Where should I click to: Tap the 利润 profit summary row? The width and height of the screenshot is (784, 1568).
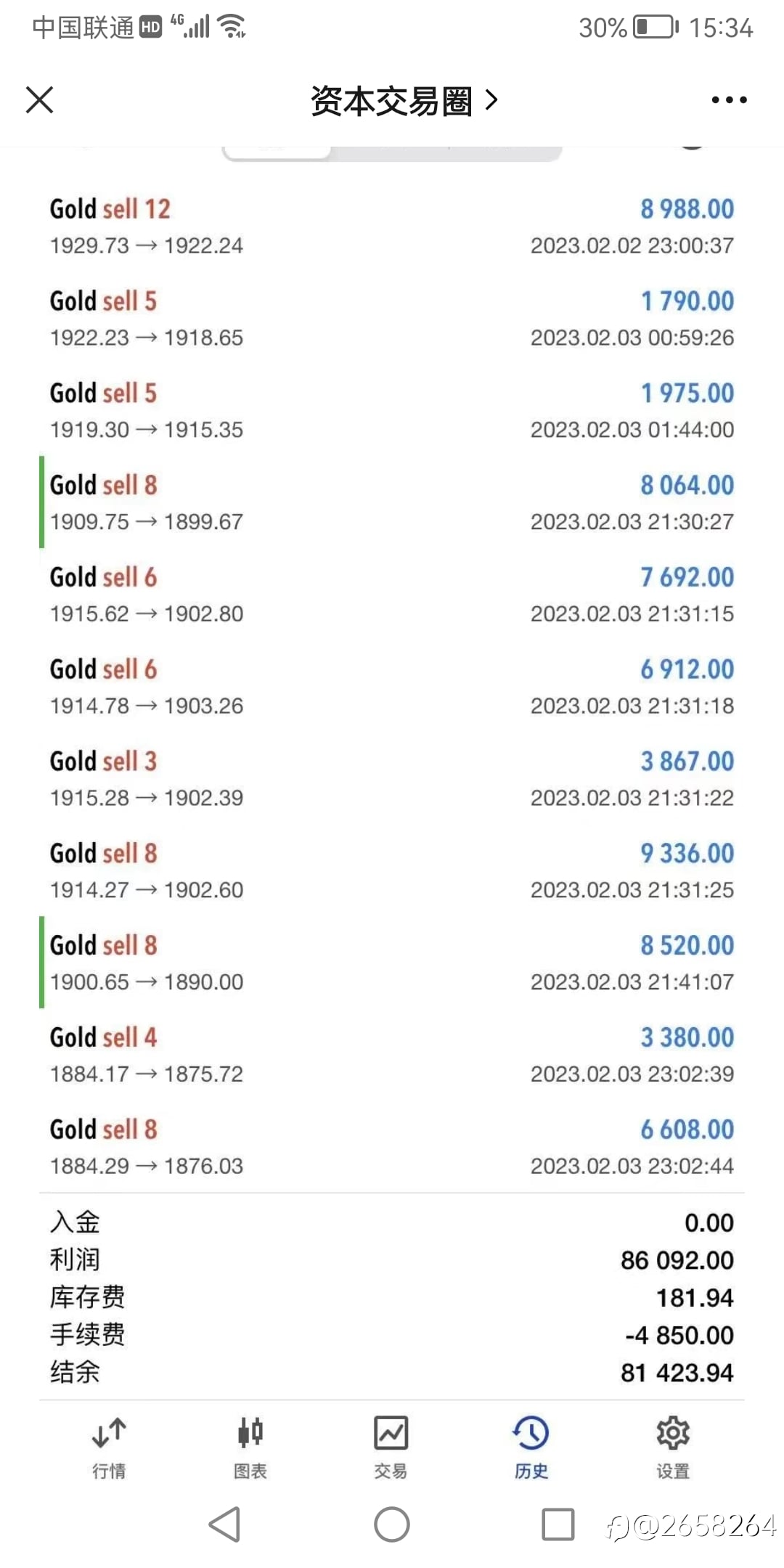coord(392,1259)
